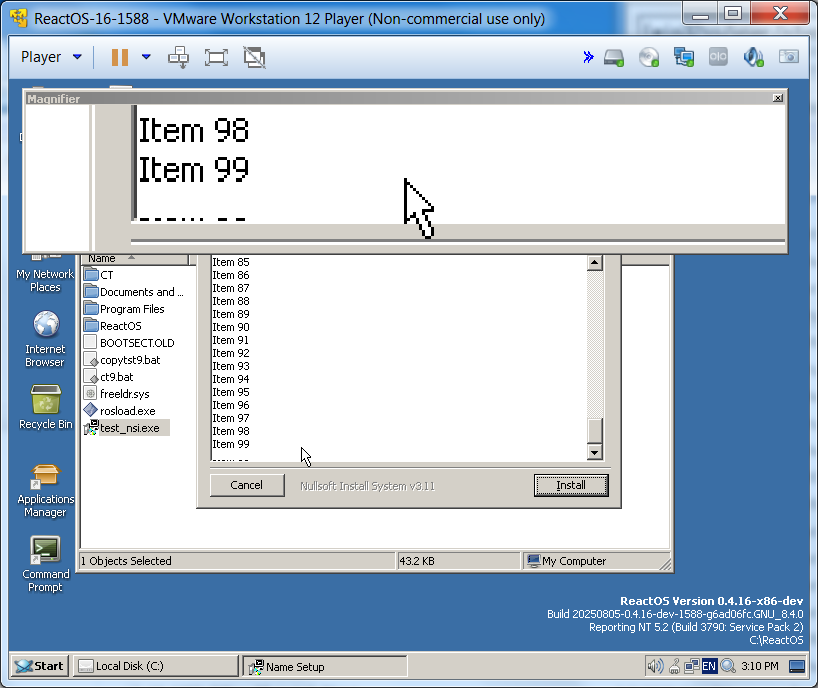Viewport: 818px width, 688px height.
Task: Switch to Name Setup taskbar button
Action: tap(325, 666)
